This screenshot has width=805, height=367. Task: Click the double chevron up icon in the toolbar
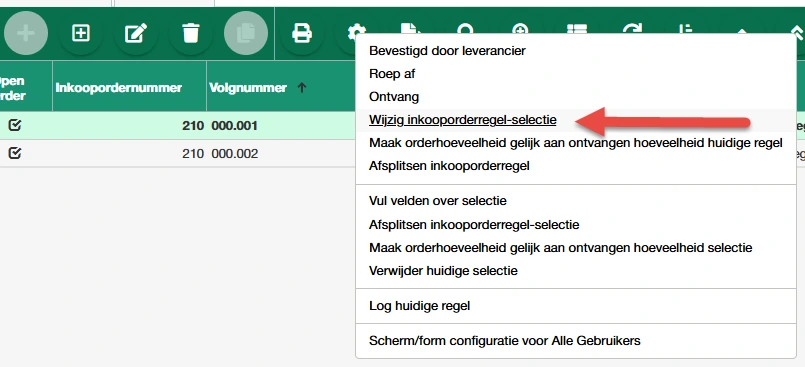[x=797, y=30]
